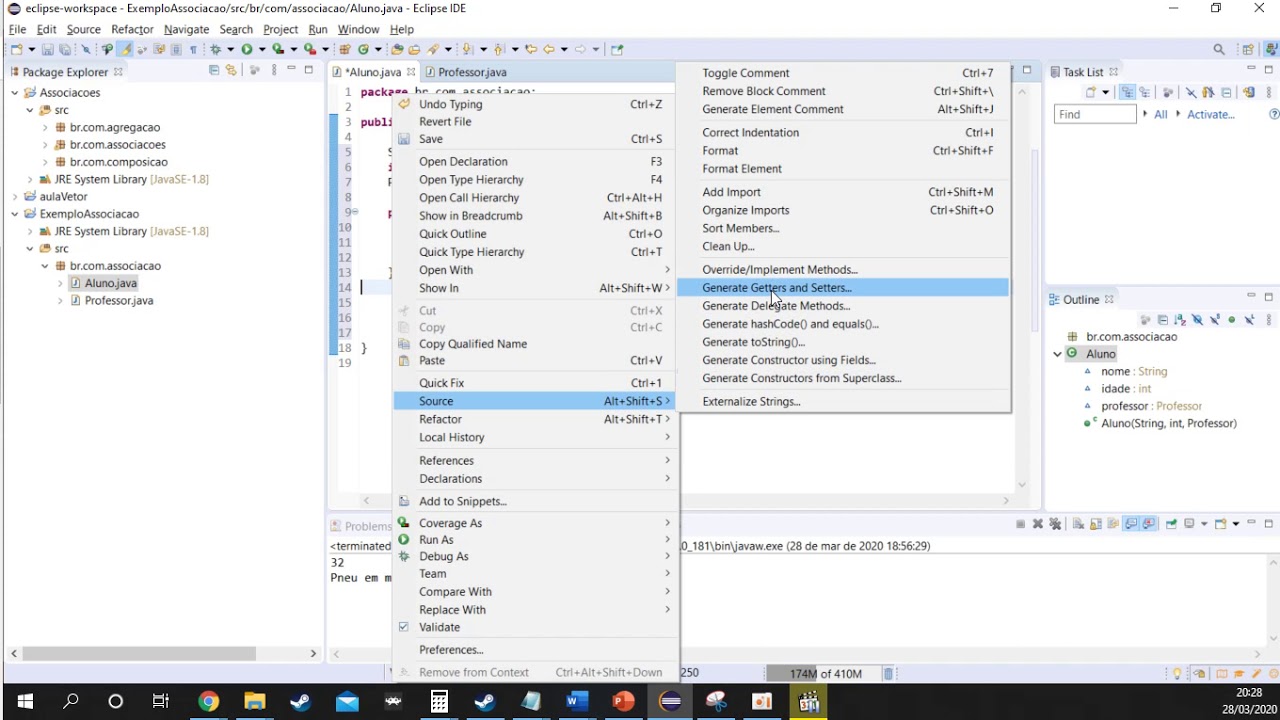Open the Calculator from the taskbar

pos(439,701)
